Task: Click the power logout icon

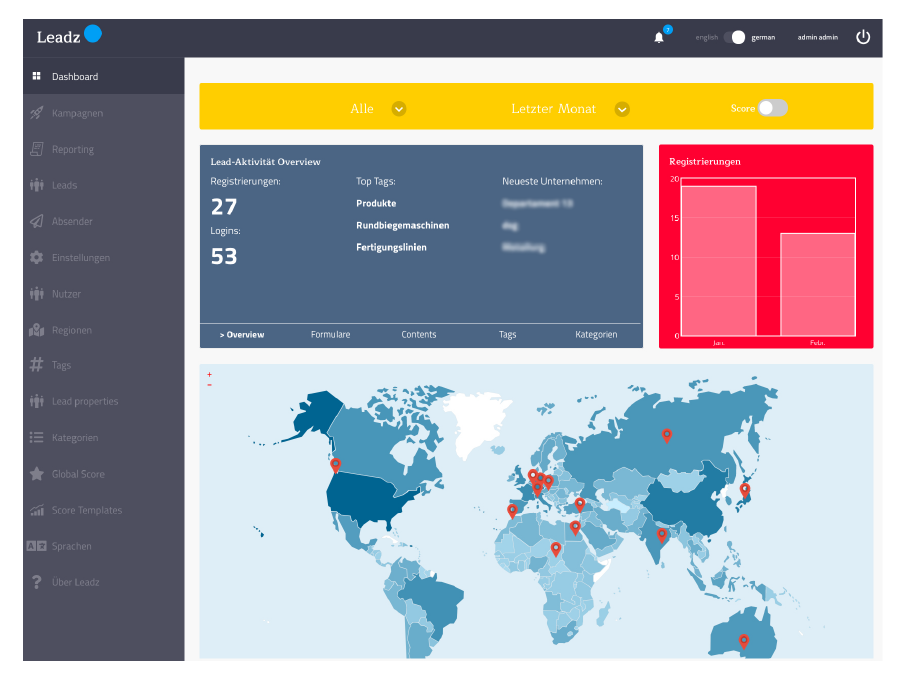Action: [863, 37]
